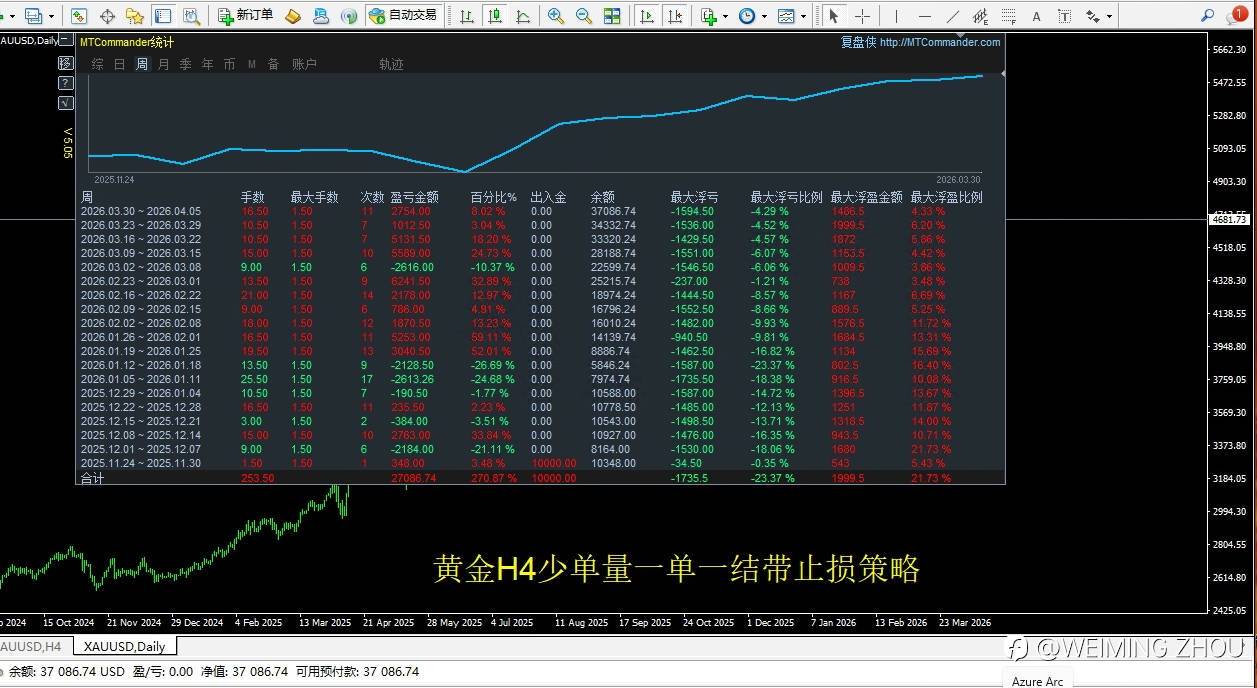The image size is (1257, 688).
Task: Switch chart to line chart style
Action: [523, 16]
